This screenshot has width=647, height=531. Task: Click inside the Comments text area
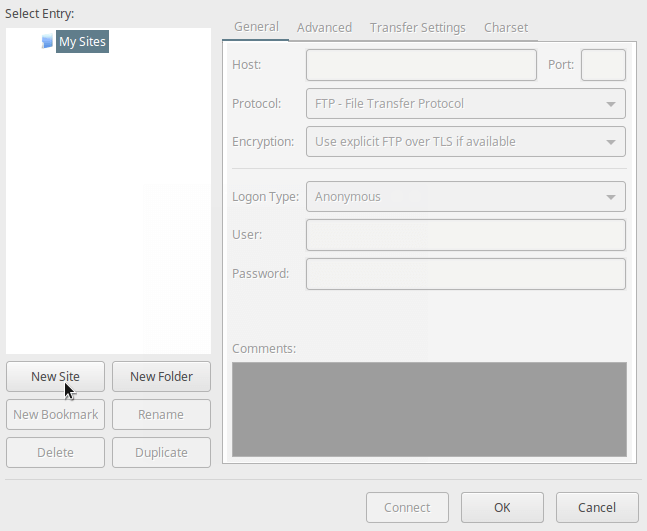pyautogui.click(x=429, y=409)
